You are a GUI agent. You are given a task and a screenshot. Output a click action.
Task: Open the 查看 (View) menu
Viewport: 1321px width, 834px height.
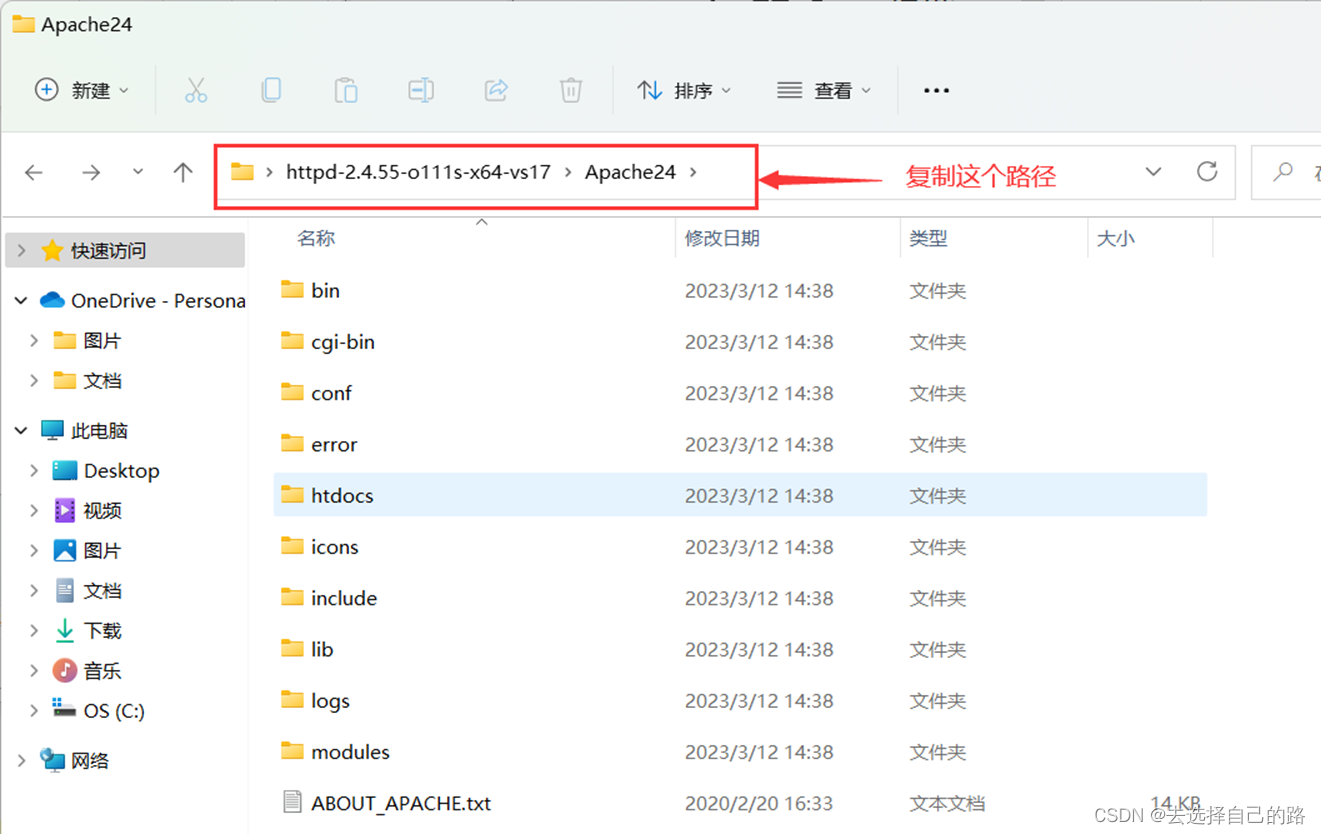[825, 90]
